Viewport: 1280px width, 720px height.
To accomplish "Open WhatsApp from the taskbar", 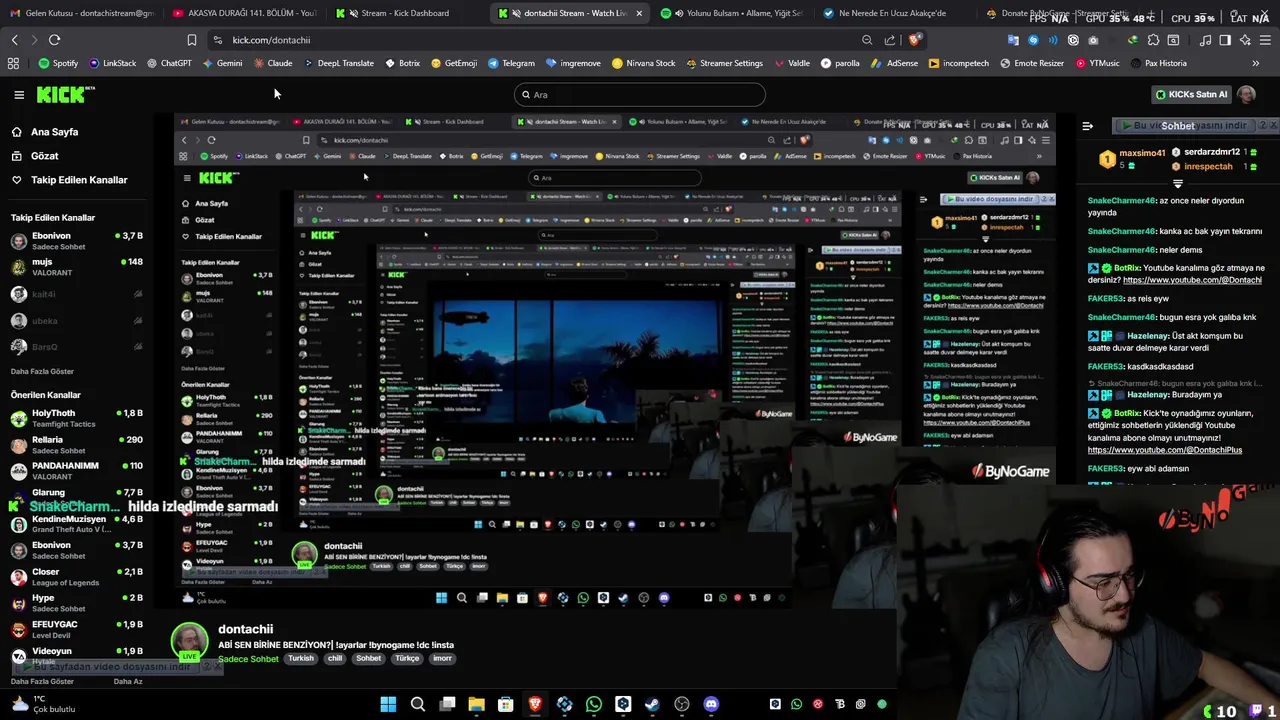I will coord(594,704).
